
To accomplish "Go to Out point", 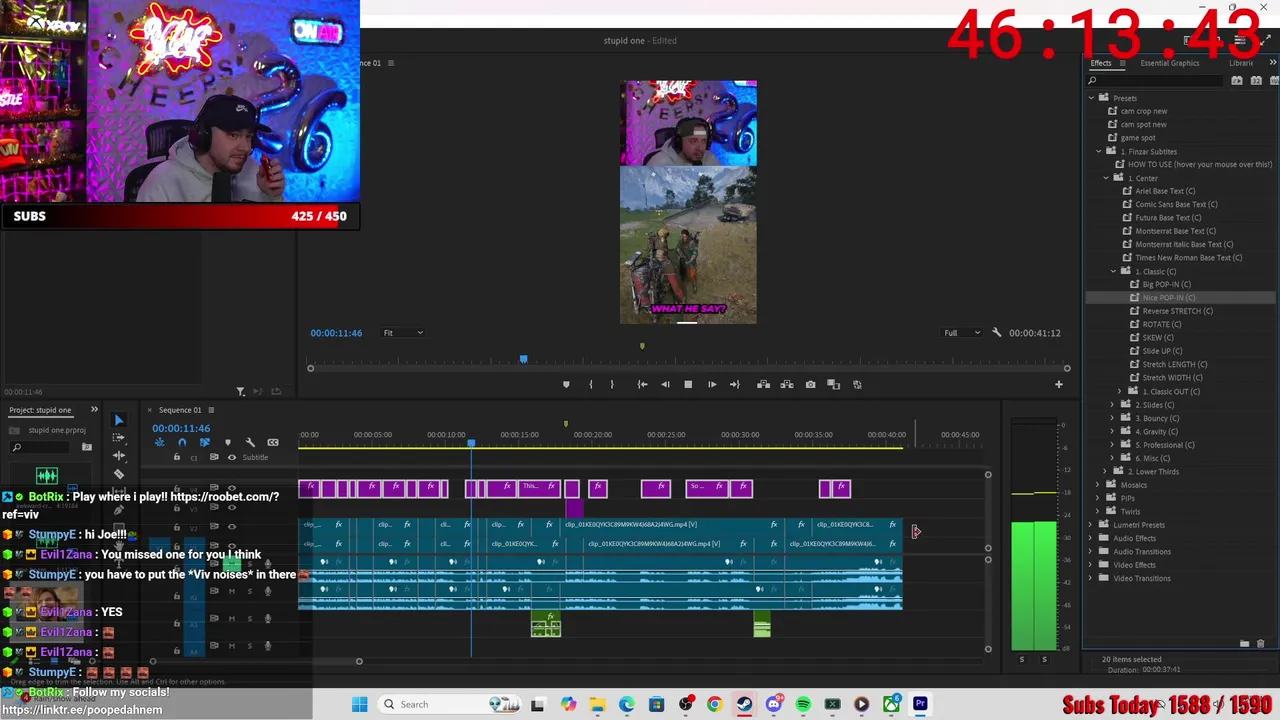I will click(735, 384).
